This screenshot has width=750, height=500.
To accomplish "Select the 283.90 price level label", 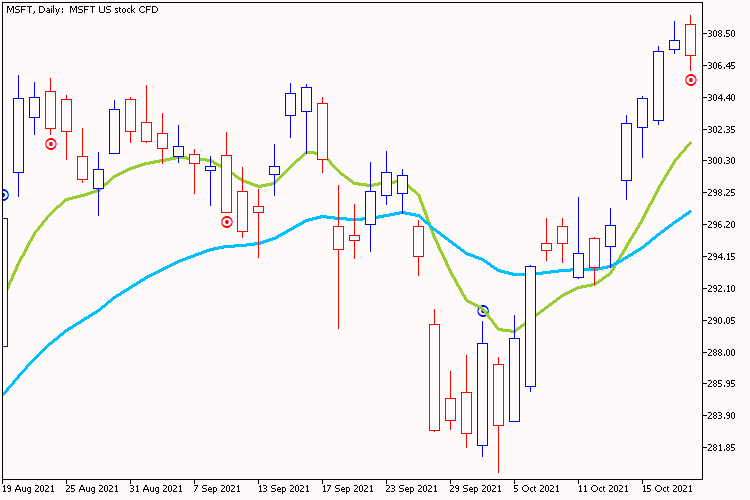I will click(721, 416).
